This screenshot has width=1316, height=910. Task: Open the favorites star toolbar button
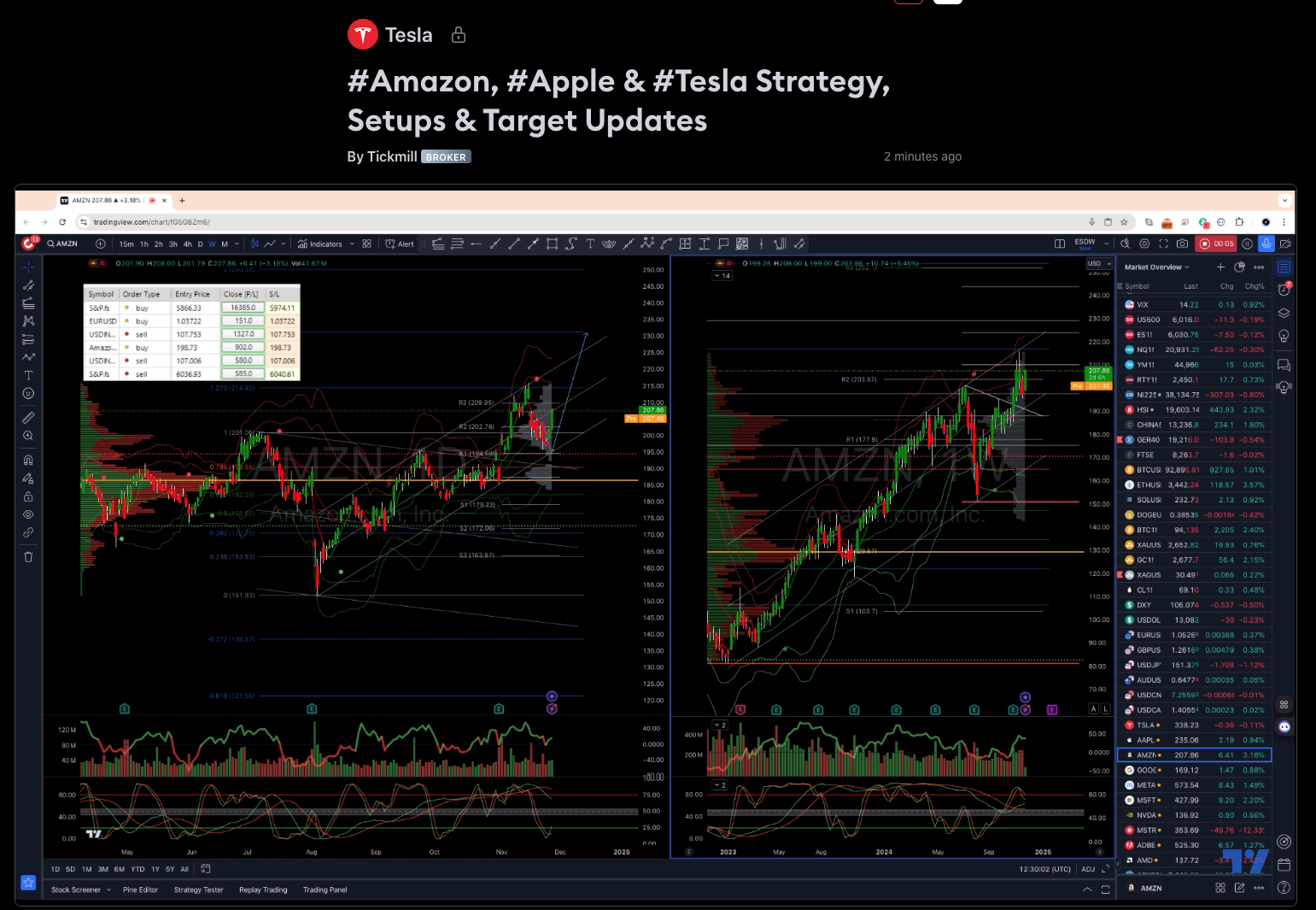pyautogui.click(x=28, y=882)
